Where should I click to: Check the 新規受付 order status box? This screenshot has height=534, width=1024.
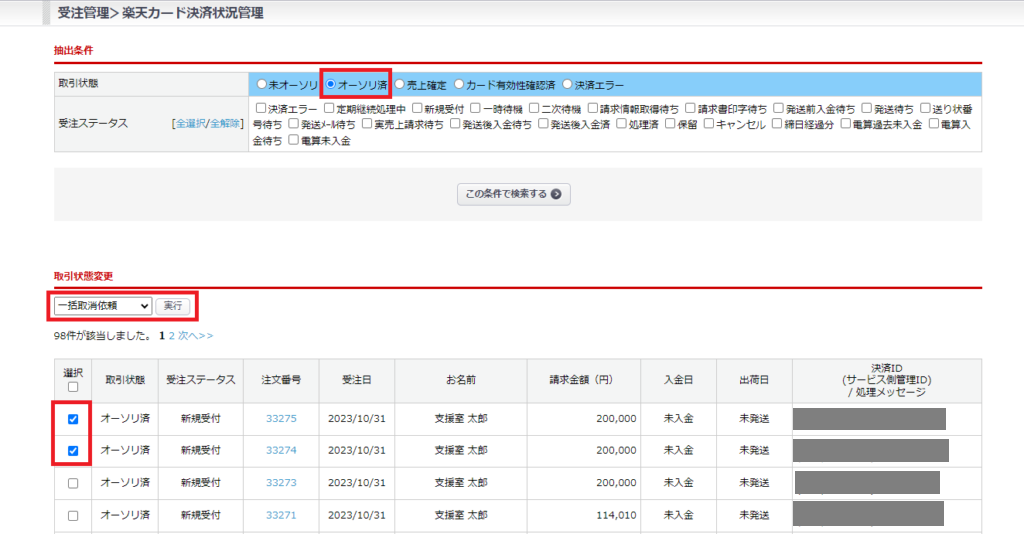point(416,108)
